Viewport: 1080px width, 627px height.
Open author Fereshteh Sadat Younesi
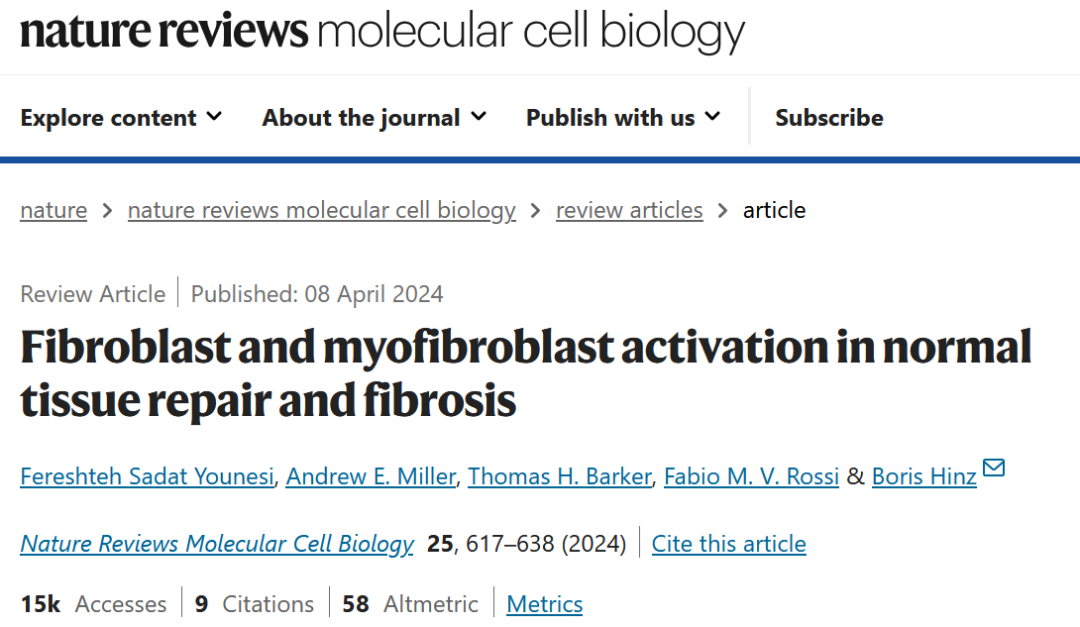point(147,476)
